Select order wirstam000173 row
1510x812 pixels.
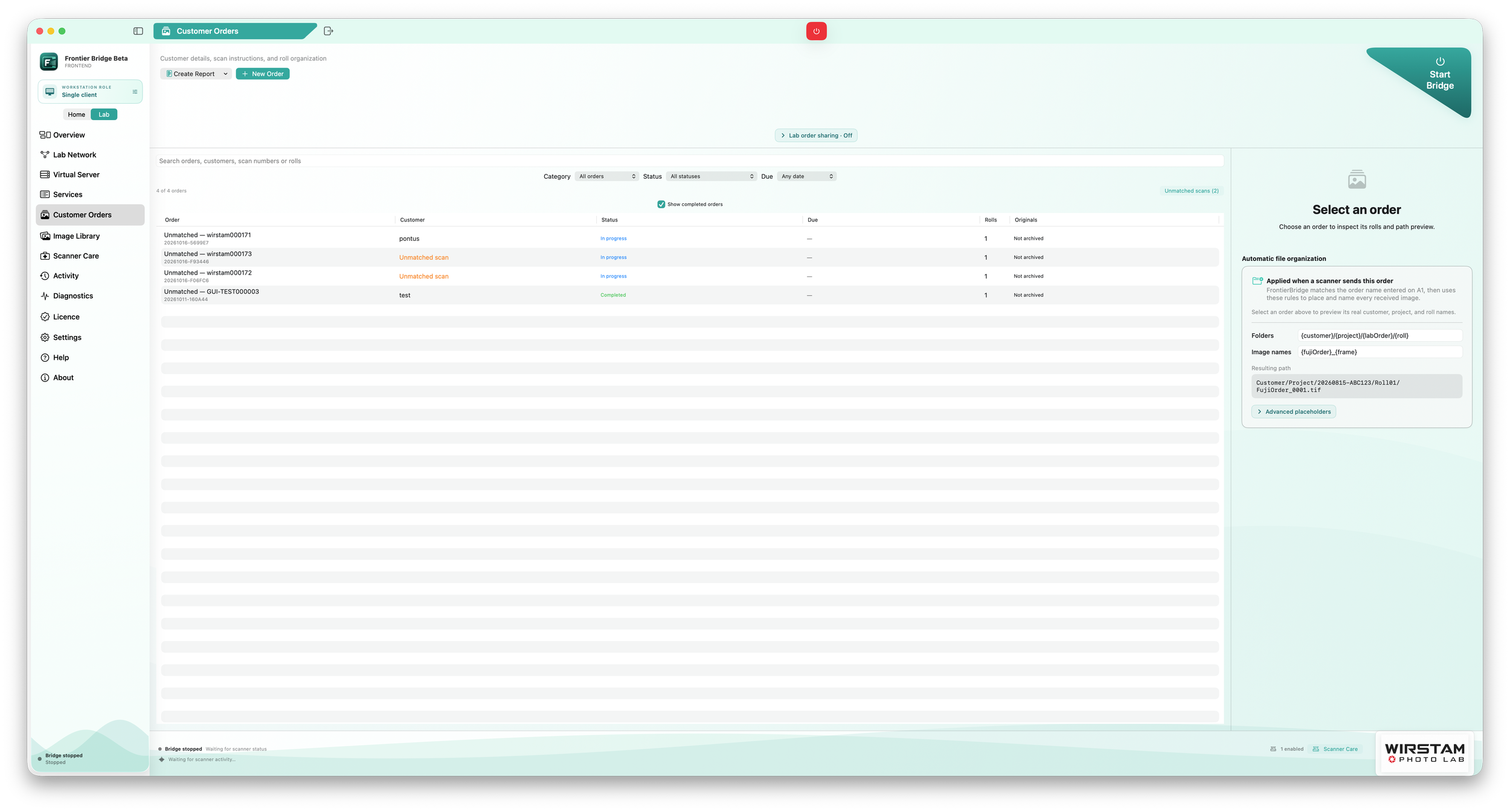(x=690, y=257)
